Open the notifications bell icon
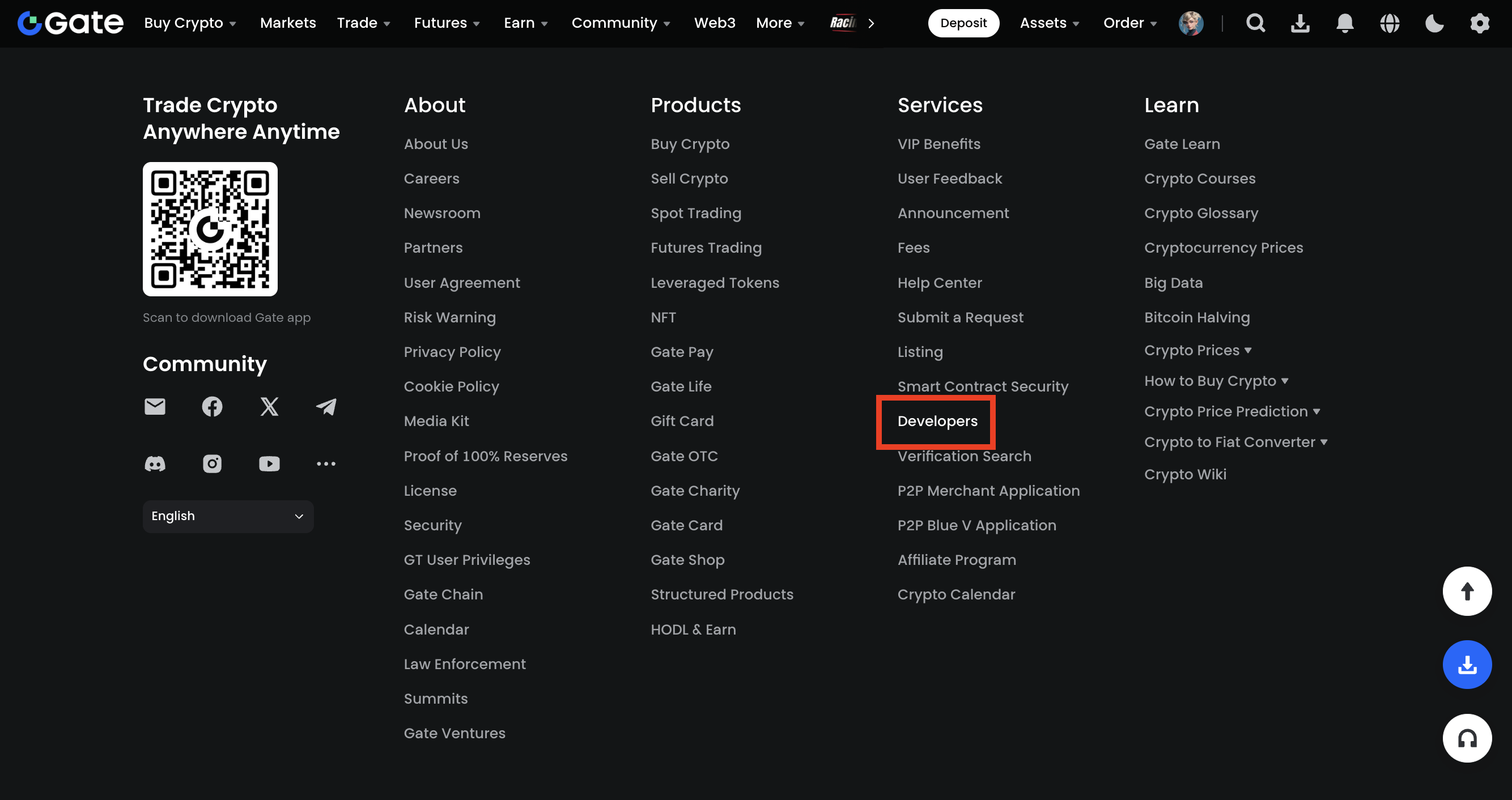Image resolution: width=1512 pixels, height=800 pixels. tap(1345, 23)
